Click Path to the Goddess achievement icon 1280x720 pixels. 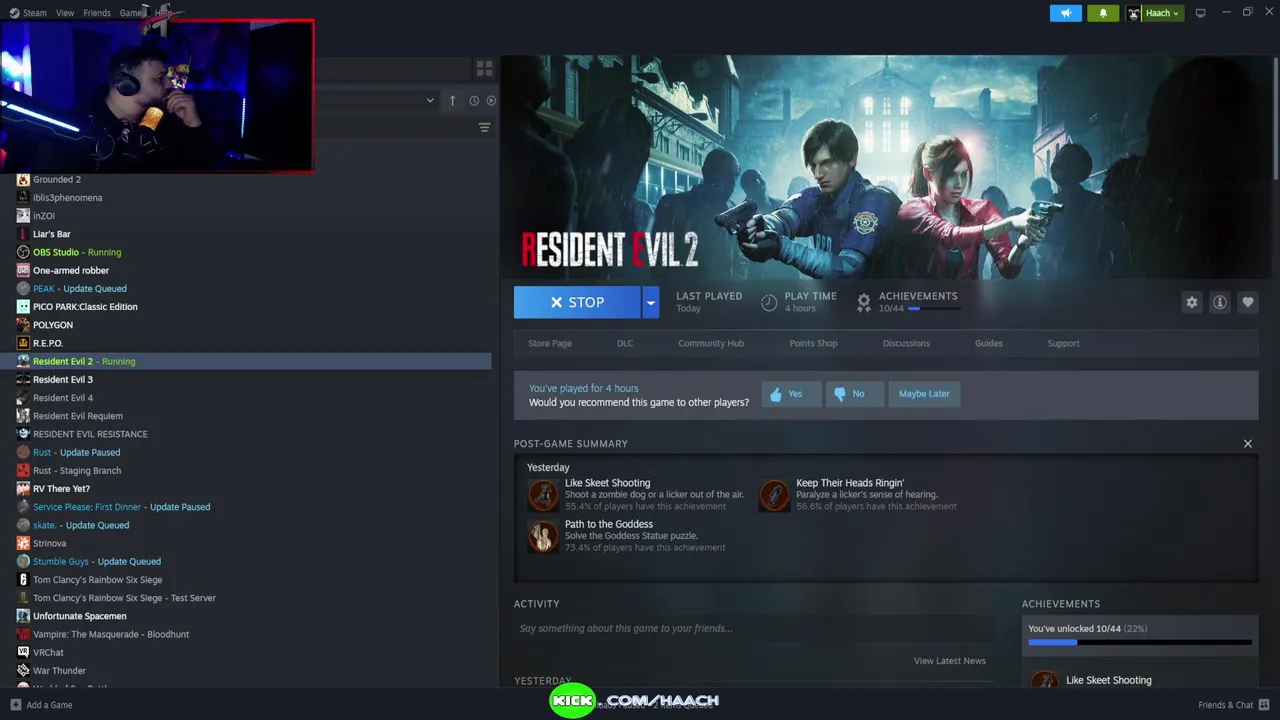(543, 536)
